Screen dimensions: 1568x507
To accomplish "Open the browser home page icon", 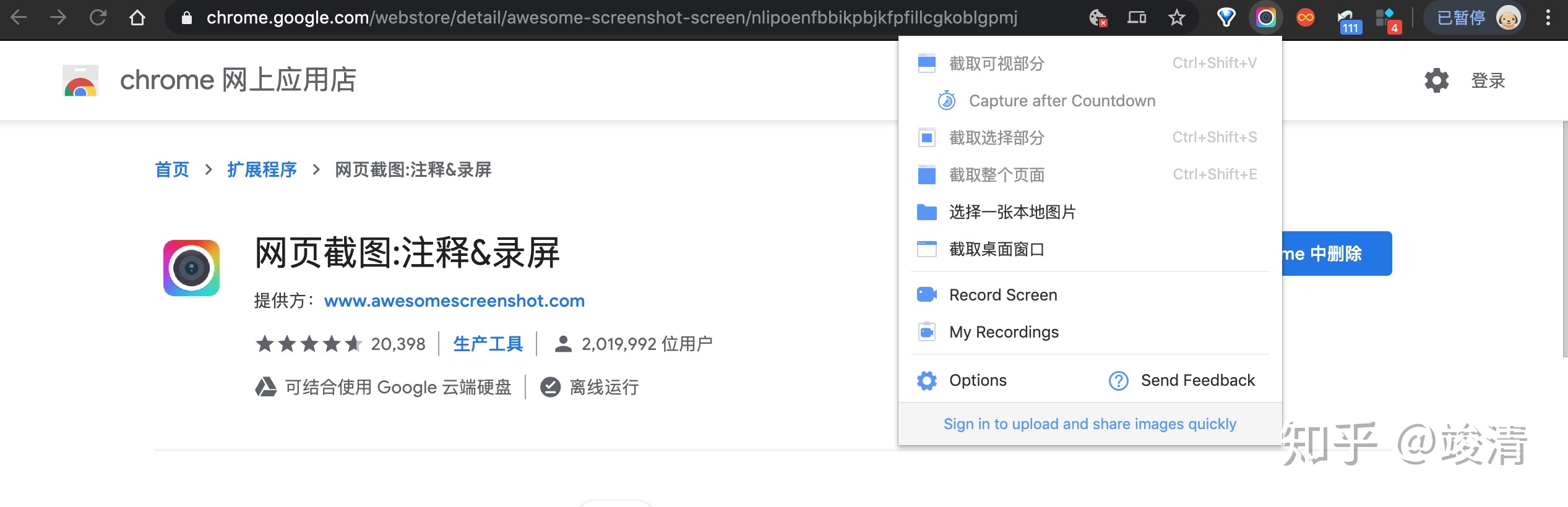I will 137,17.
